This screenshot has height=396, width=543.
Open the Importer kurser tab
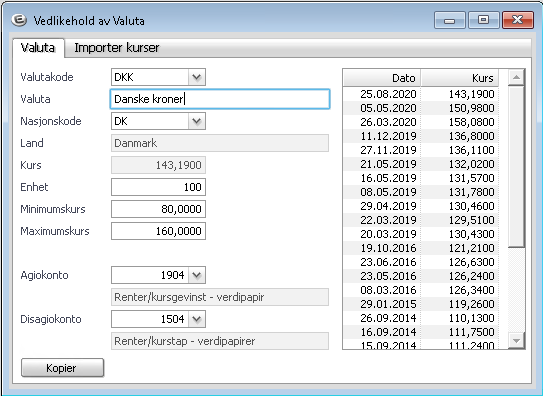coord(117,47)
